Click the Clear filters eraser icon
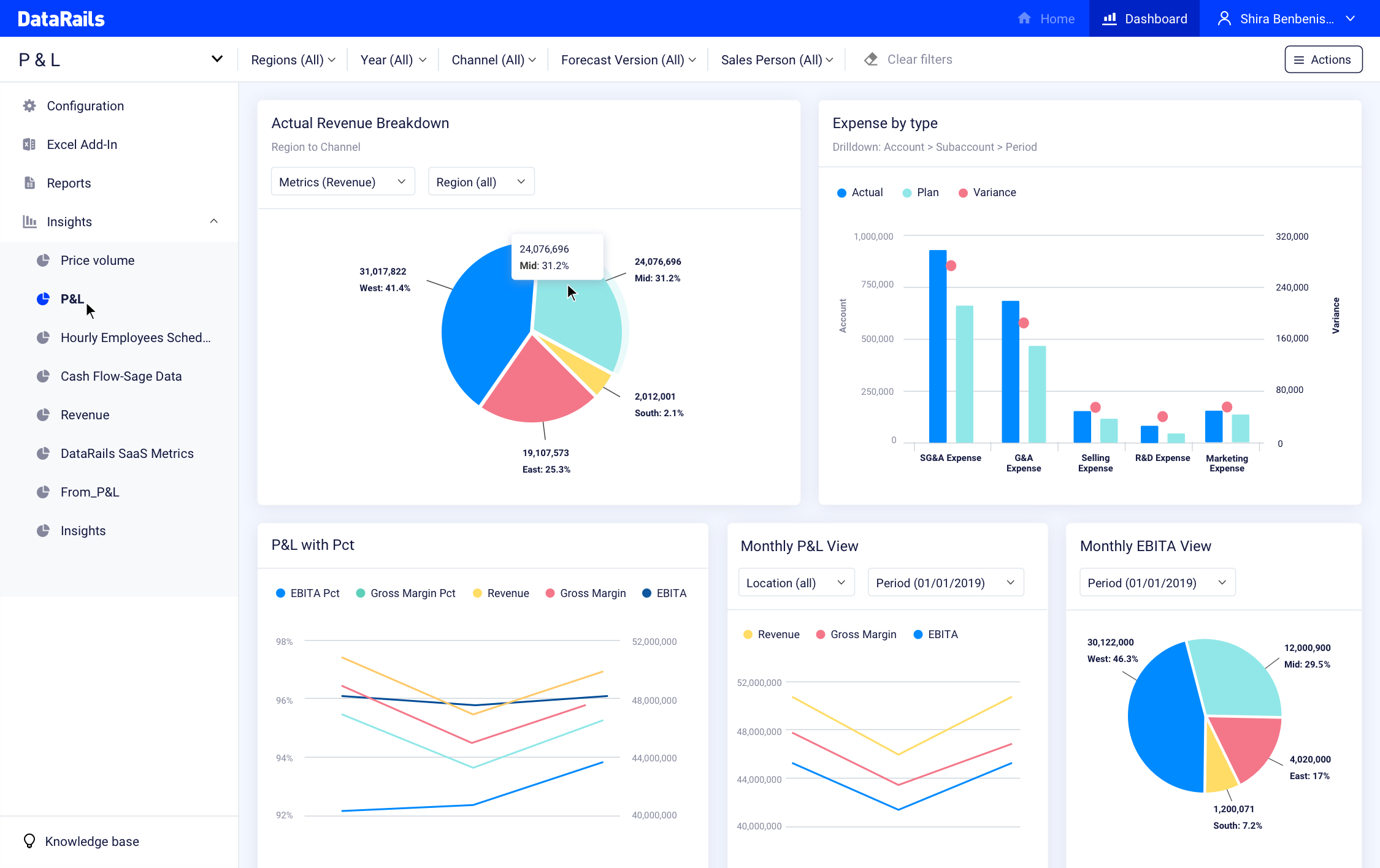Screen dimensions: 1380x868 click(871, 59)
